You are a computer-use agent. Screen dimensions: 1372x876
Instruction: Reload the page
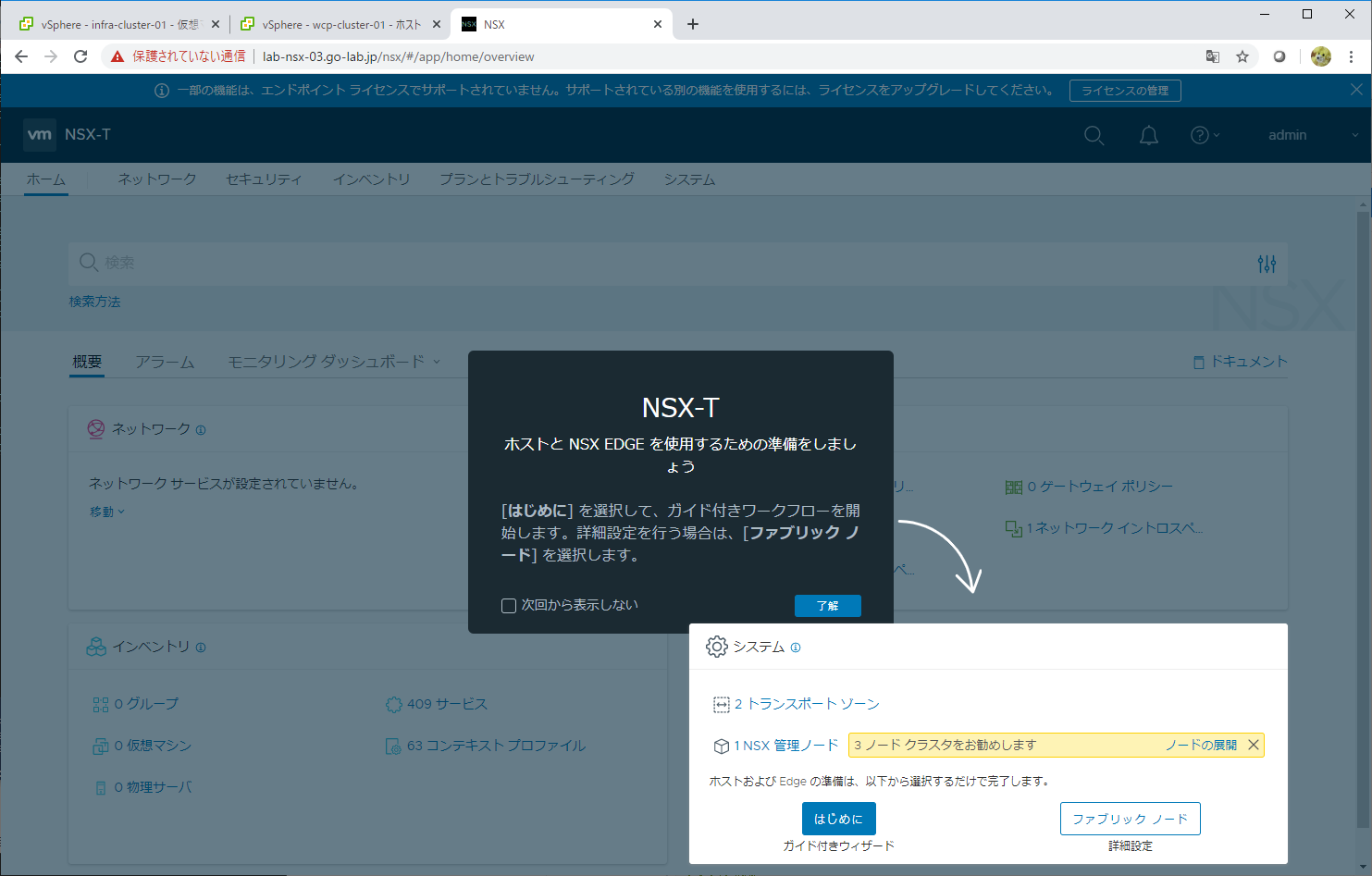pos(80,56)
